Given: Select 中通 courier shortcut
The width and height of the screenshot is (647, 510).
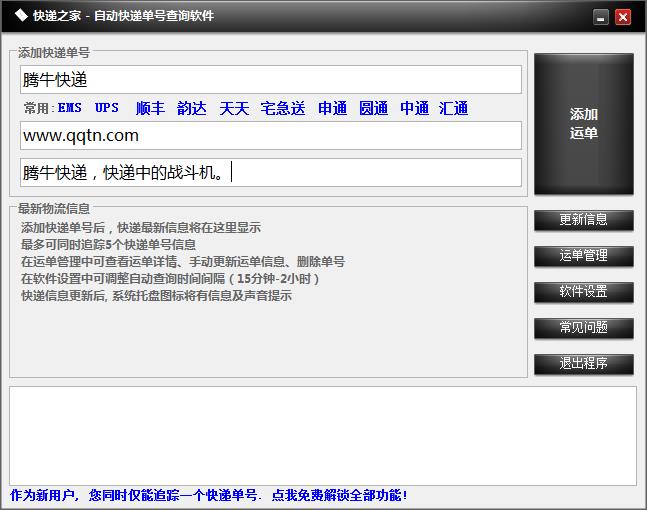Looking at the screenshot, I should click(x=414, y=108).
